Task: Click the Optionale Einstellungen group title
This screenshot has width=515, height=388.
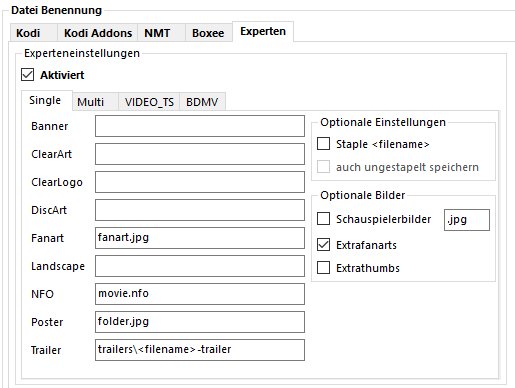Action: (x=383, y=122)
